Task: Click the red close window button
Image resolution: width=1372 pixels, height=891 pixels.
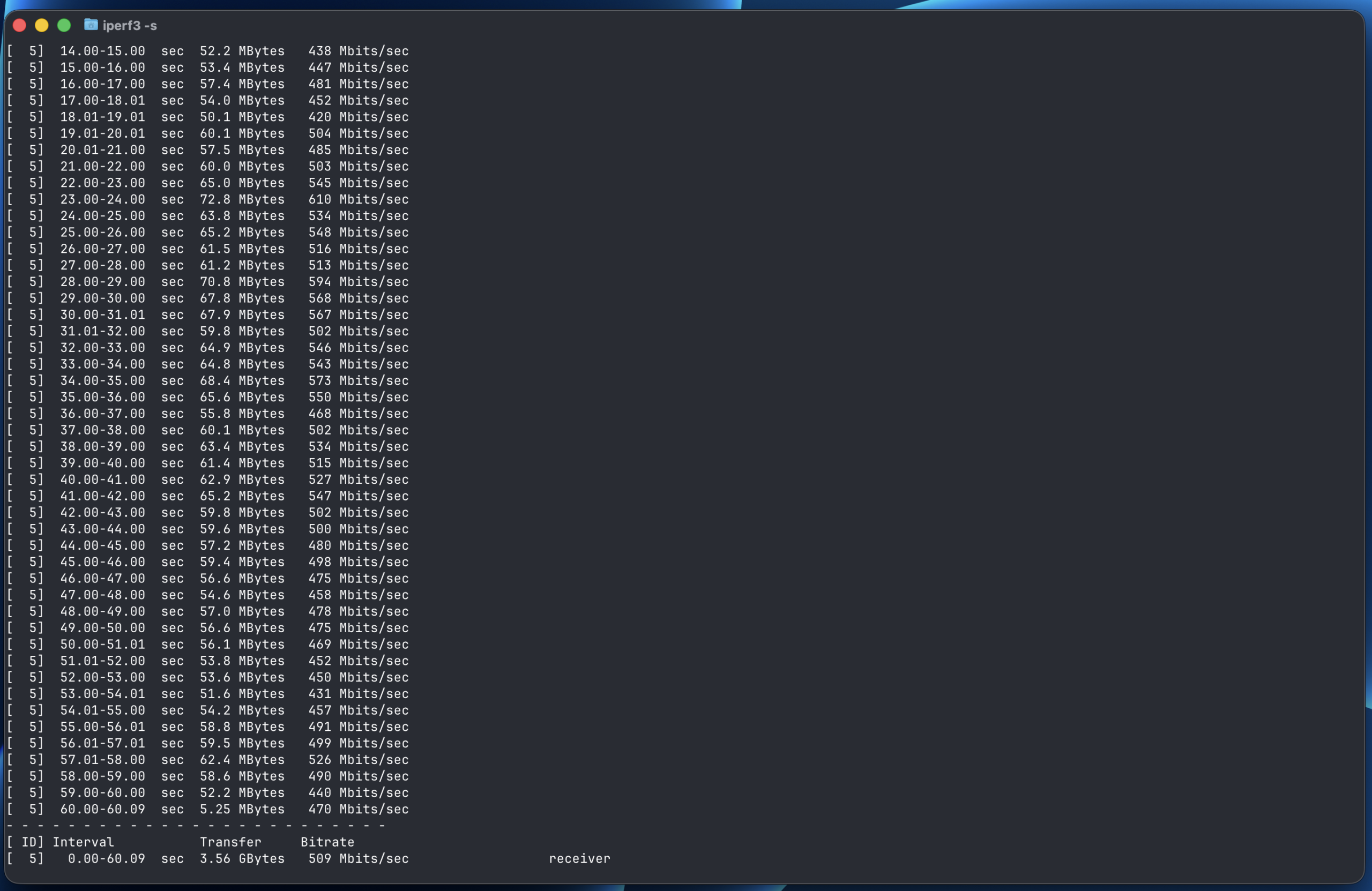Action: pos(20,25)
